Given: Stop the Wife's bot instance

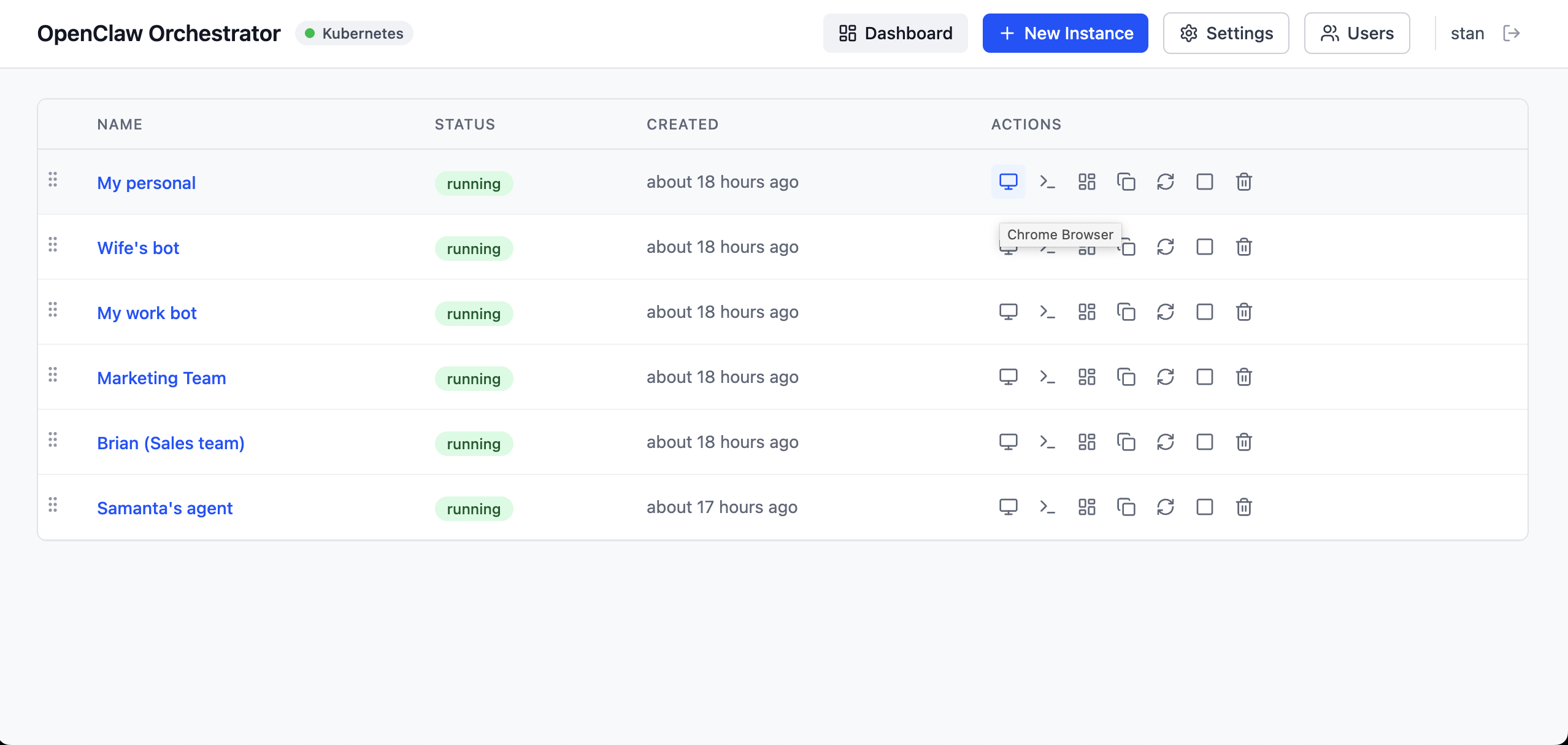Looking at the screenshot, I should (x=1204, y=247).
